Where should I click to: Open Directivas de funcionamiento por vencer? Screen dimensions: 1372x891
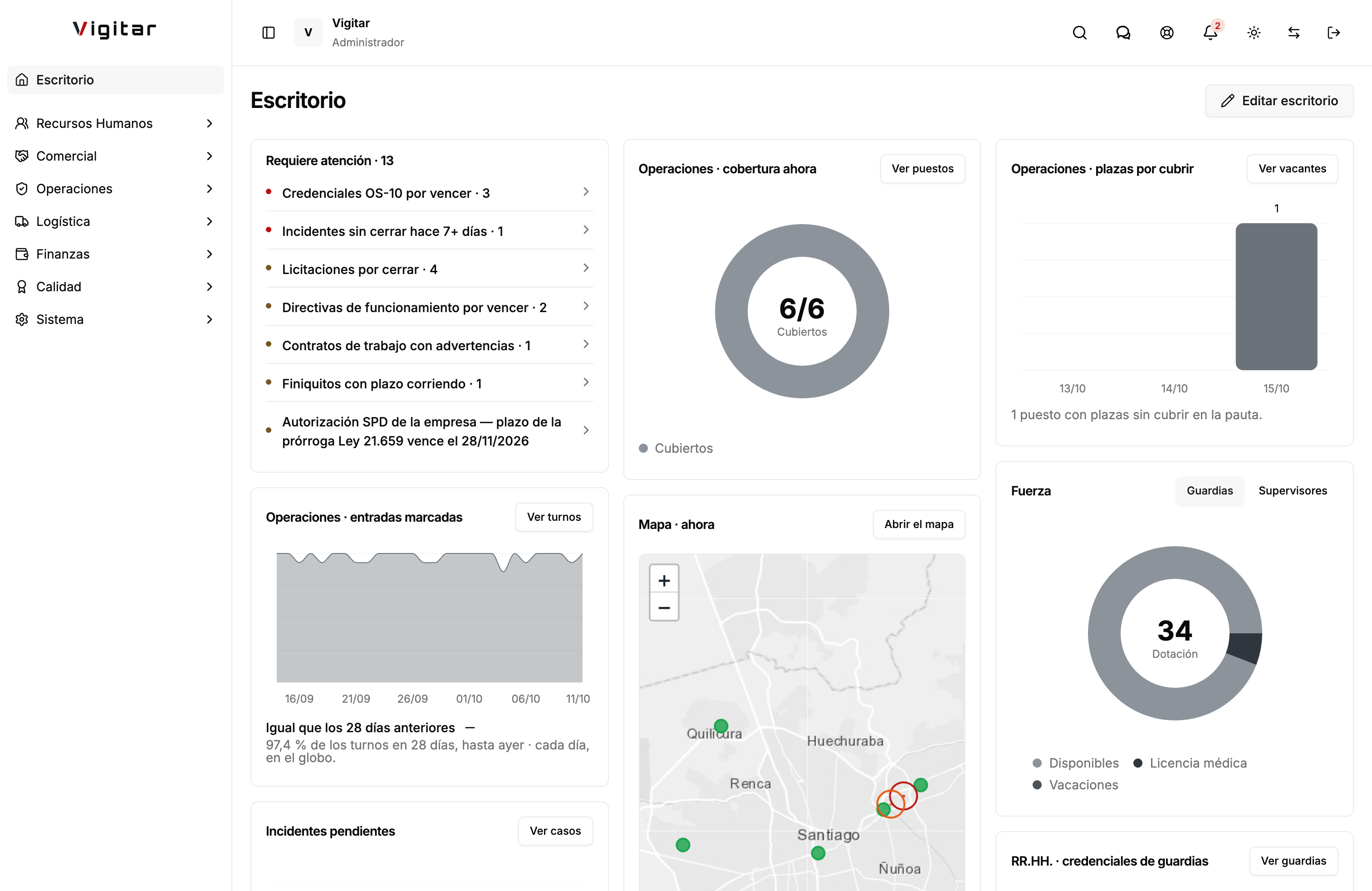click(429, 307)
